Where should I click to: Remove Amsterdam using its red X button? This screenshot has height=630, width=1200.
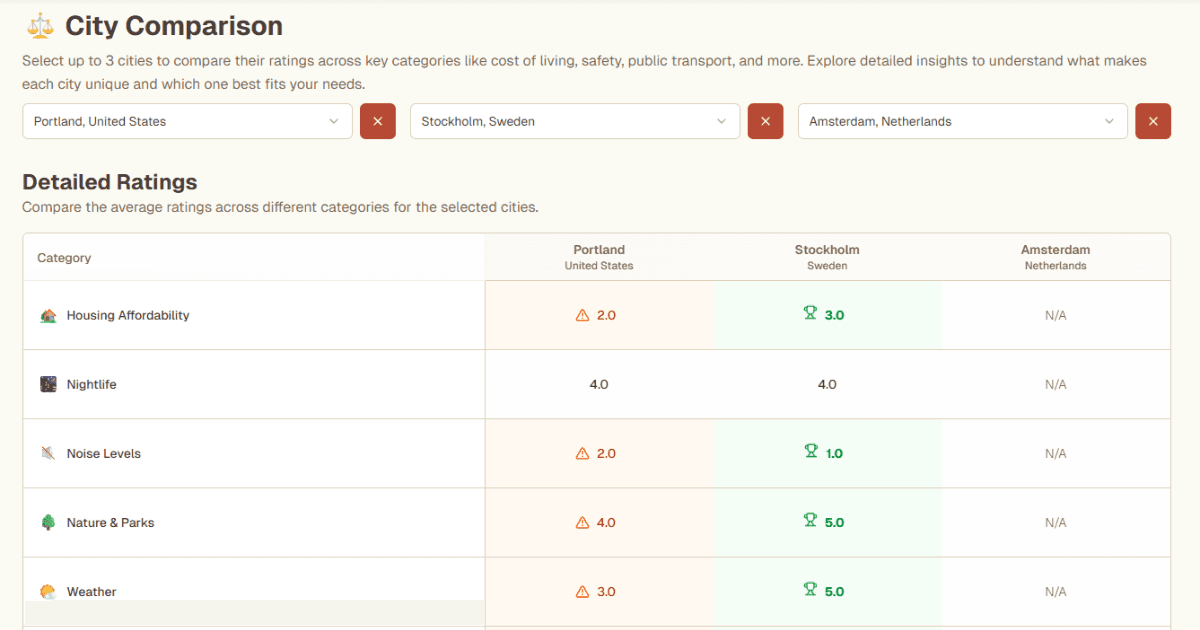pos(1153,121)
